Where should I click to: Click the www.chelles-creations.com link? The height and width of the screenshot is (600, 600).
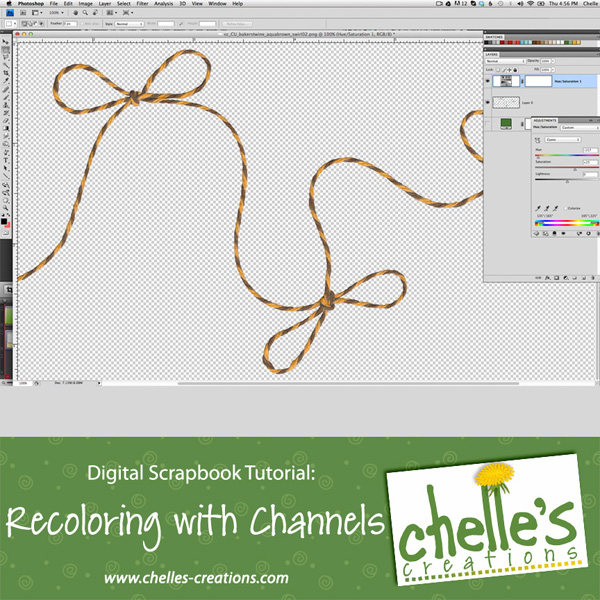pos(196,578)
